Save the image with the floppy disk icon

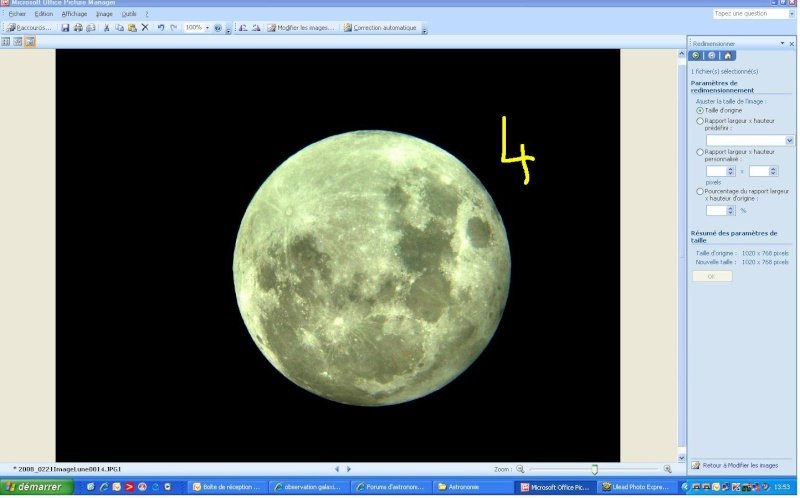(x=65, y=28)
